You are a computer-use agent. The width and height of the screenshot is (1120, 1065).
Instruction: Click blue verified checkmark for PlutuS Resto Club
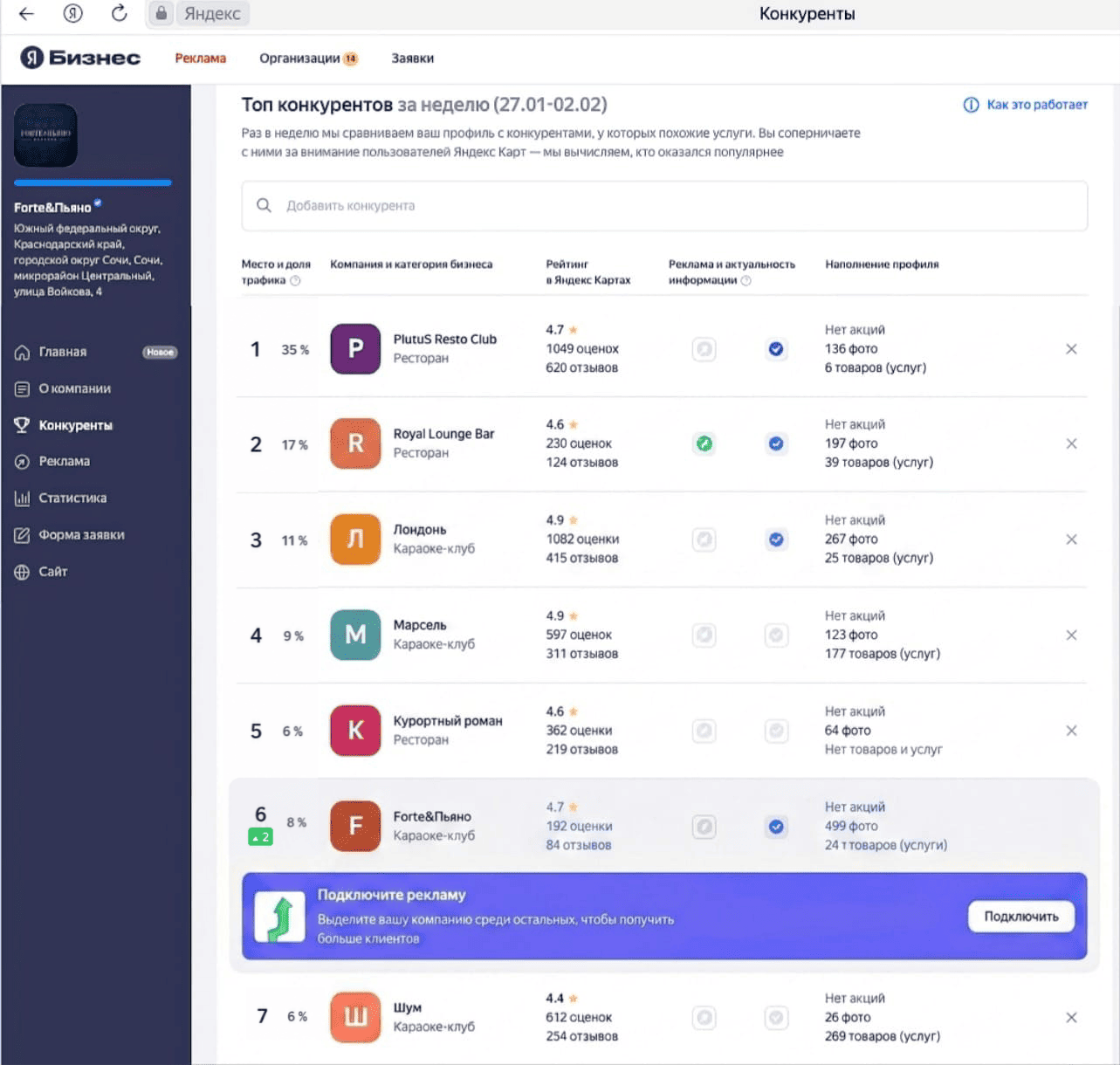point(776,349)
